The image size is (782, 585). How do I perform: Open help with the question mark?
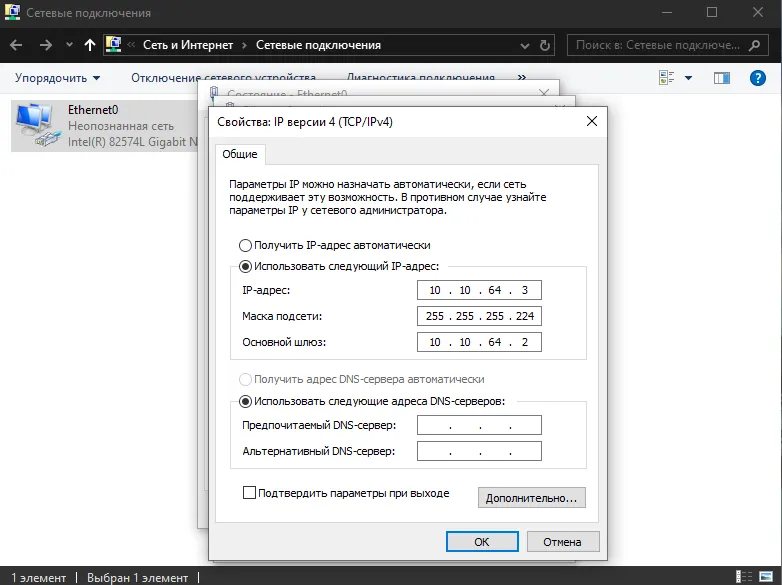click(758, 78)
